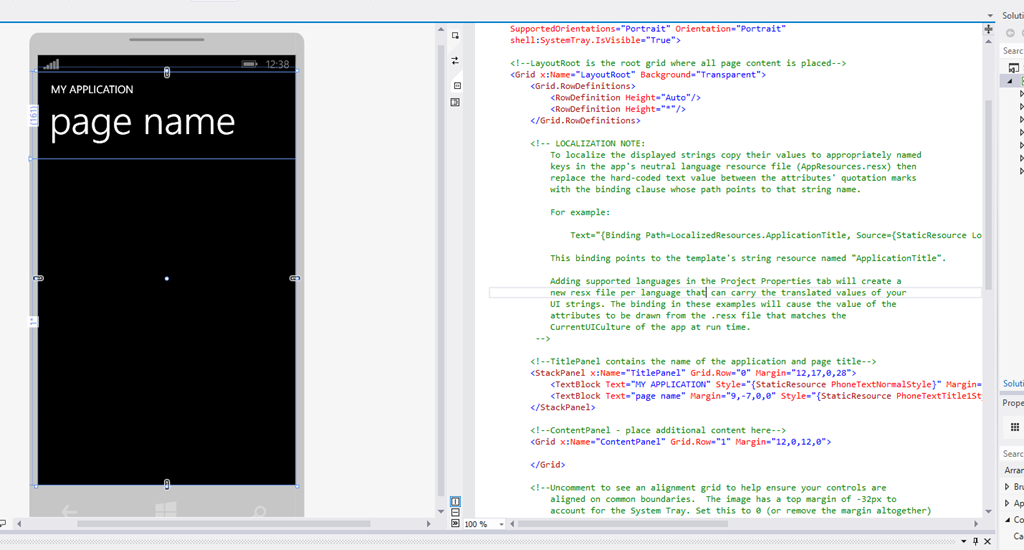Click the right margin handle of phone layout
The image size is (1024, 550).
coord(295,278)
